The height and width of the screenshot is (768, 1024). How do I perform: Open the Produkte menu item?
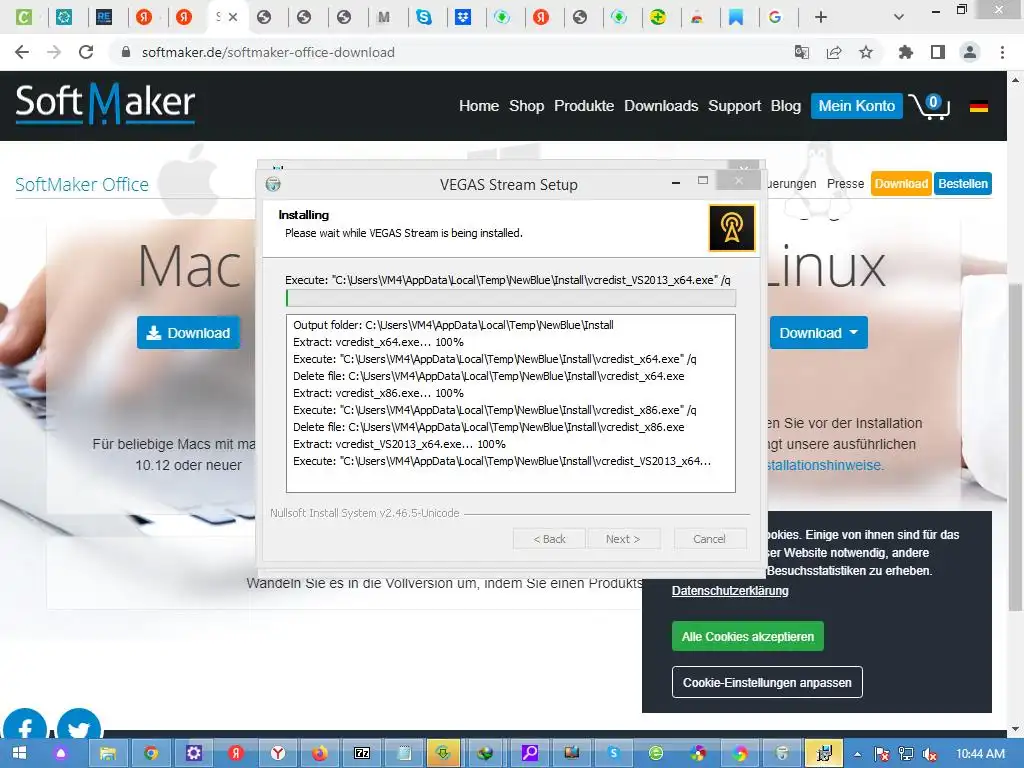click(x=584, y=106)
